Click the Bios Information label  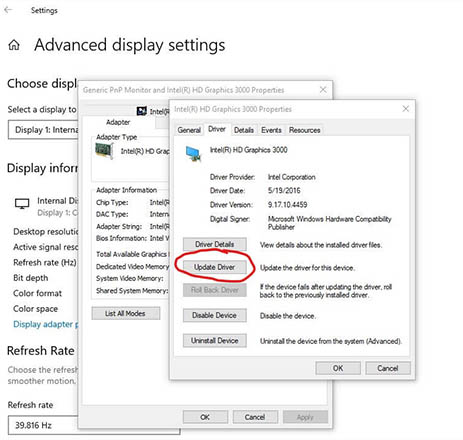(x=121, y=238)
